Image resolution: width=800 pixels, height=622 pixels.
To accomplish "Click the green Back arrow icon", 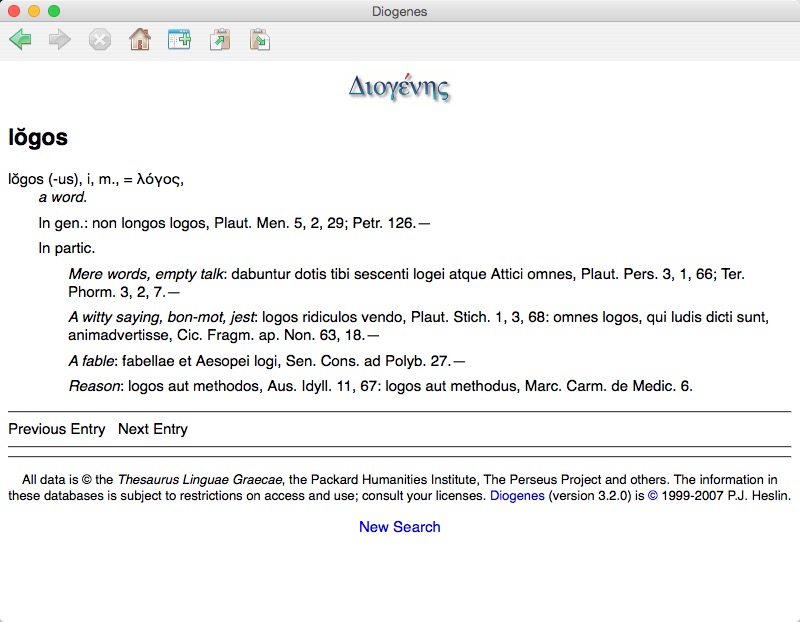I will coord(20,40).
